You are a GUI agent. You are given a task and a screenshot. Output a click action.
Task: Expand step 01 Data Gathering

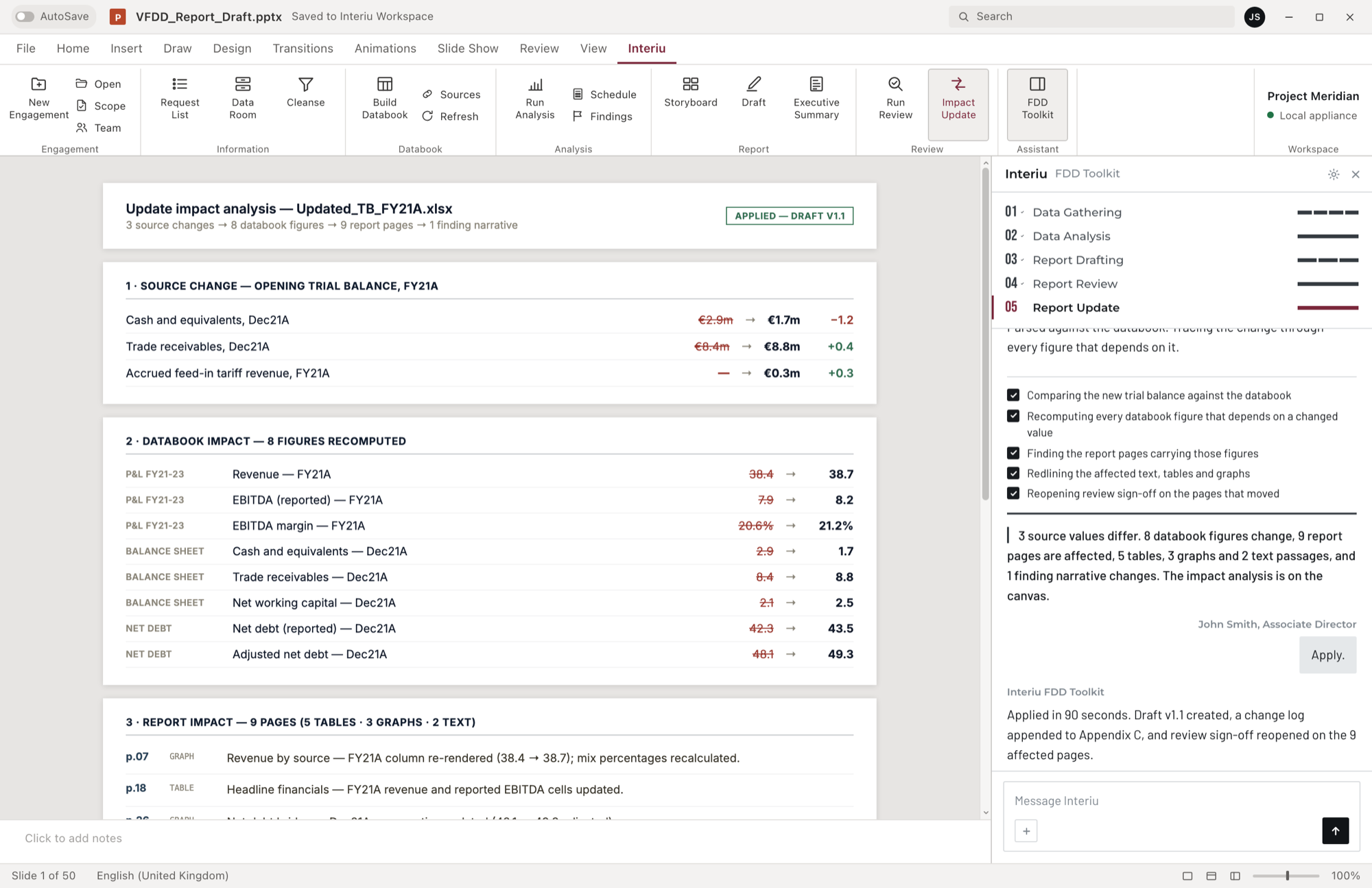click(x=1181, y=212)
